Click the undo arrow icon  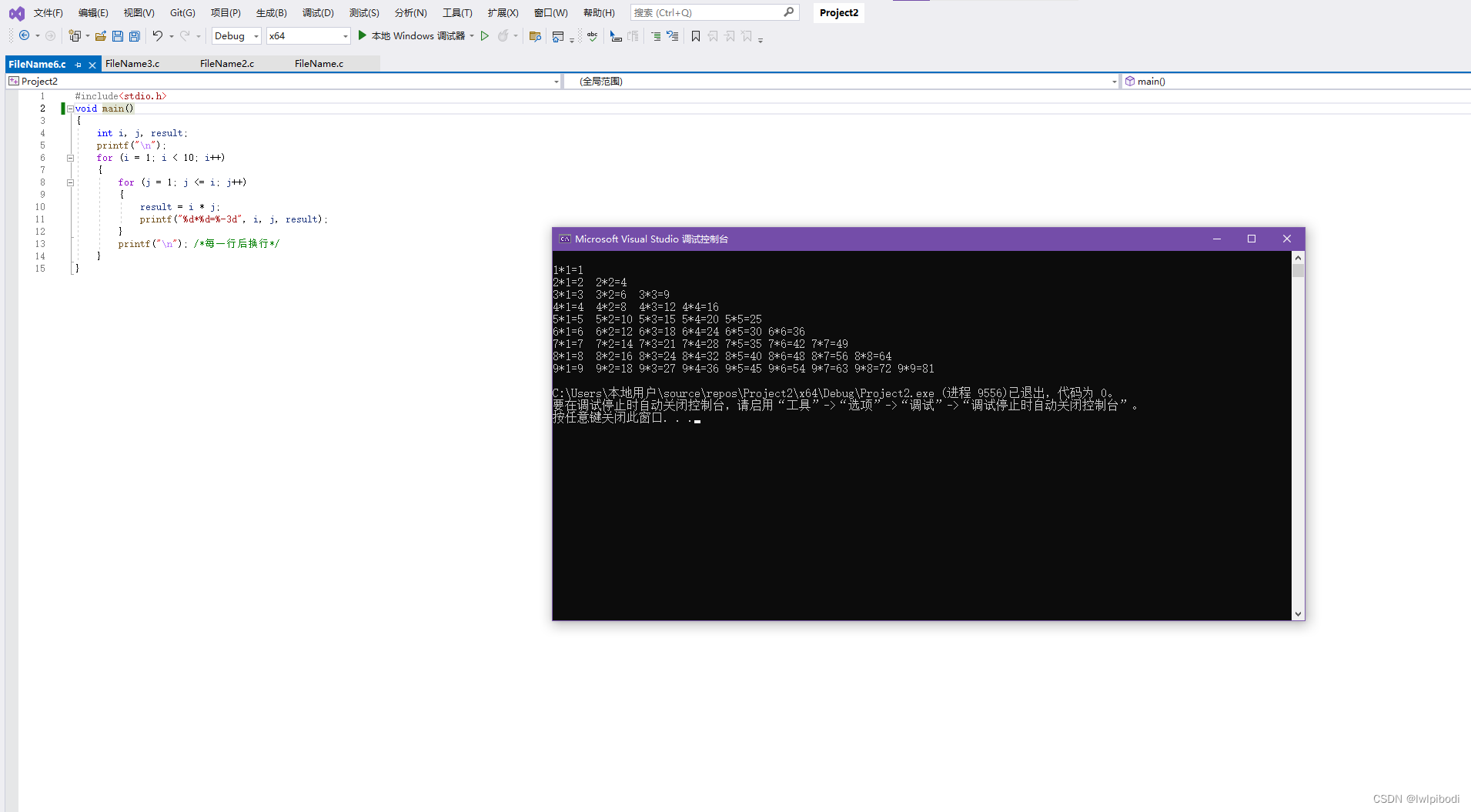pos(158,35)
